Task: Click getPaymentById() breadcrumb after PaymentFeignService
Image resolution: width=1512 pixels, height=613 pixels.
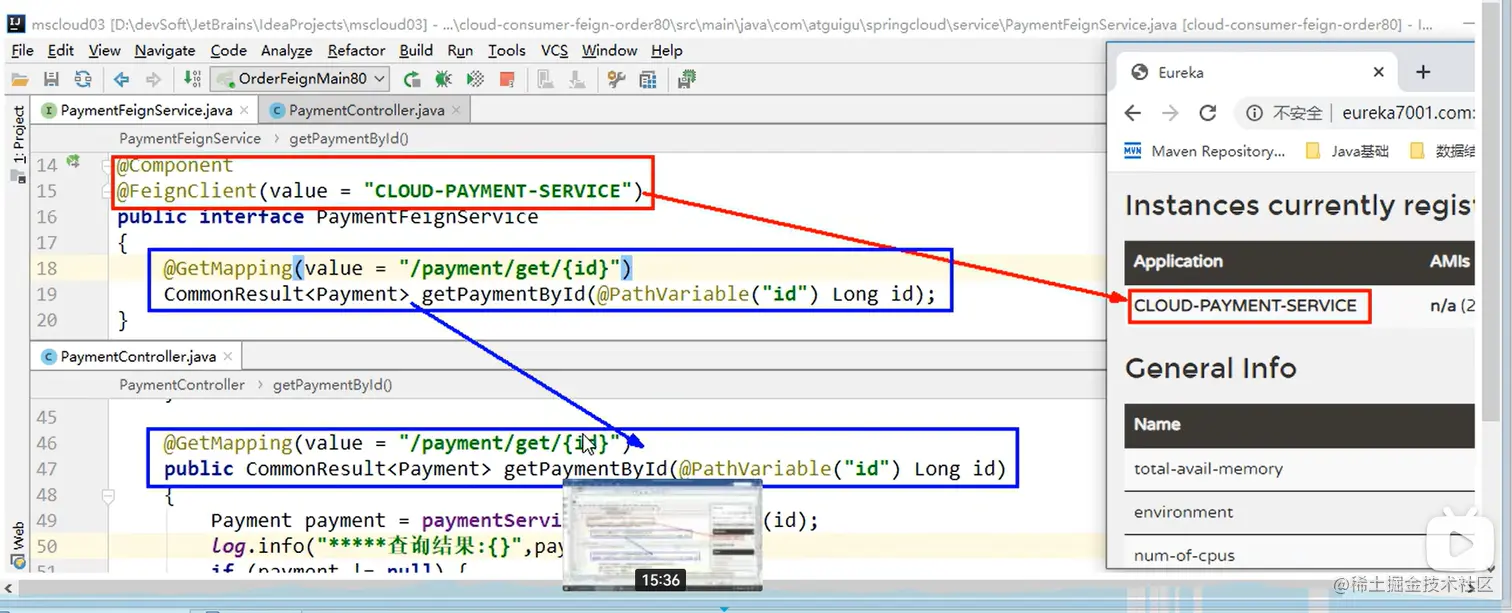Action: 349,139
